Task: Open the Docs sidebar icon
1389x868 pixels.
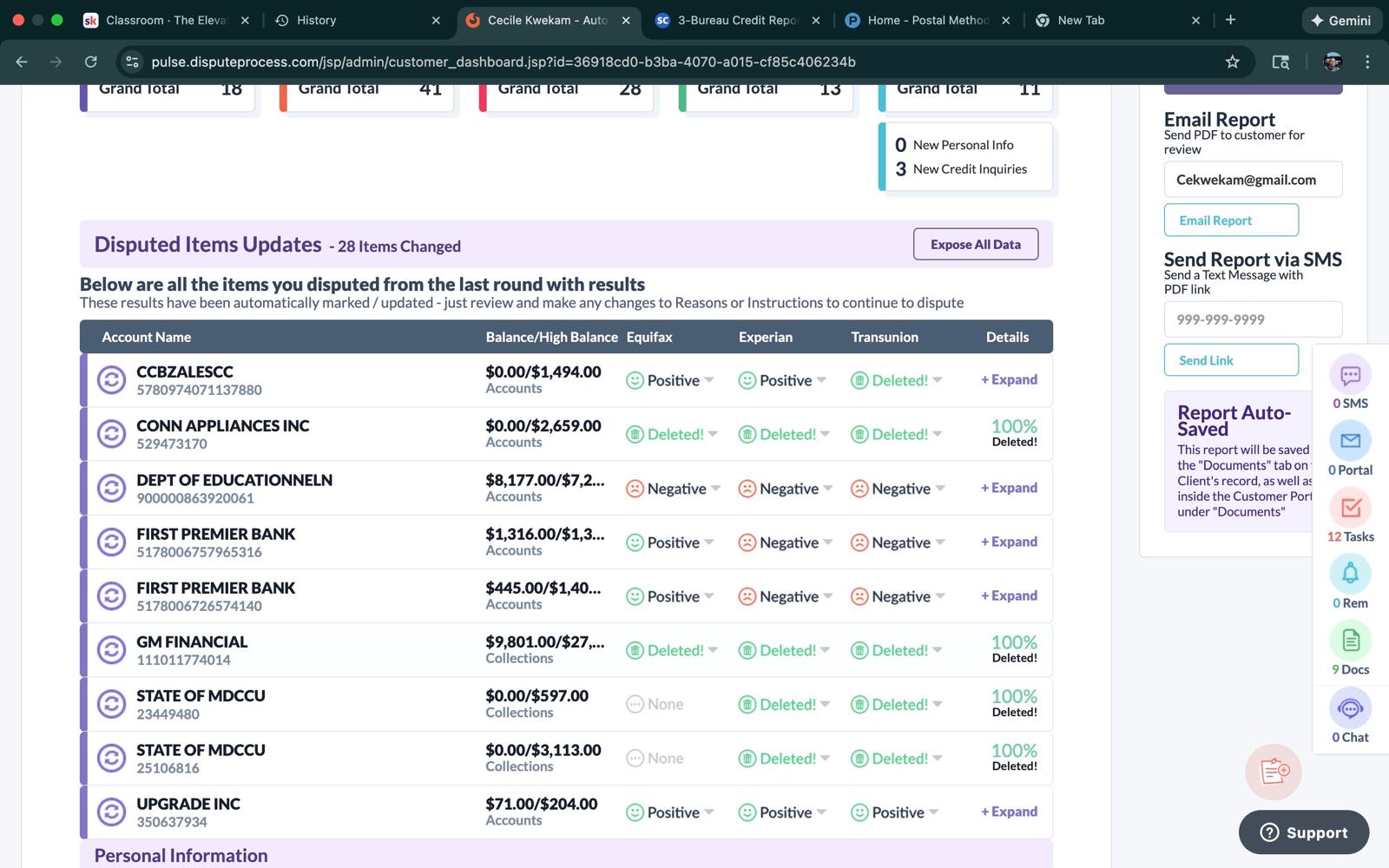Action: pyautogui.click(x=1350, y=641)
